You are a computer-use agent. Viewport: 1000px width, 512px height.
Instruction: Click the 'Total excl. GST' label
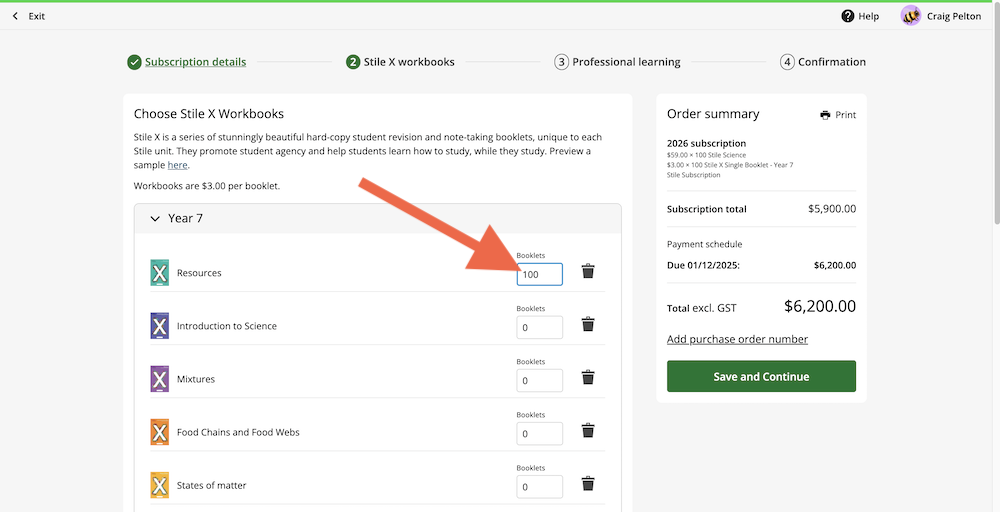pos(702,308)
